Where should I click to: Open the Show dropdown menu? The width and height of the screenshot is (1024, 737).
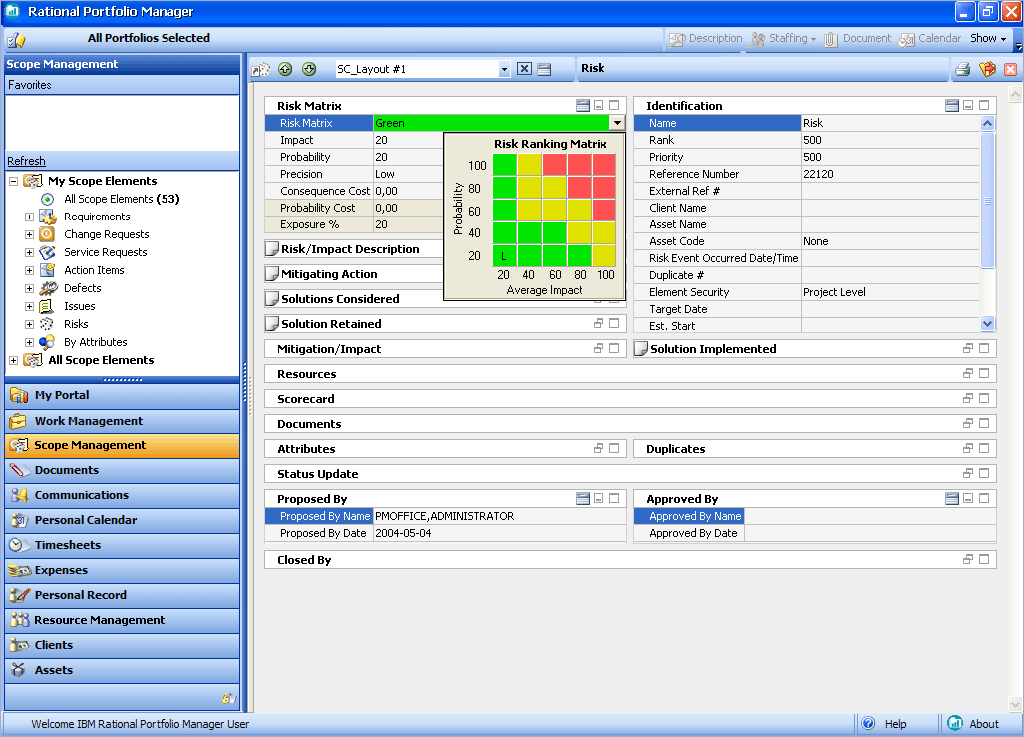[x=988, y=39]
